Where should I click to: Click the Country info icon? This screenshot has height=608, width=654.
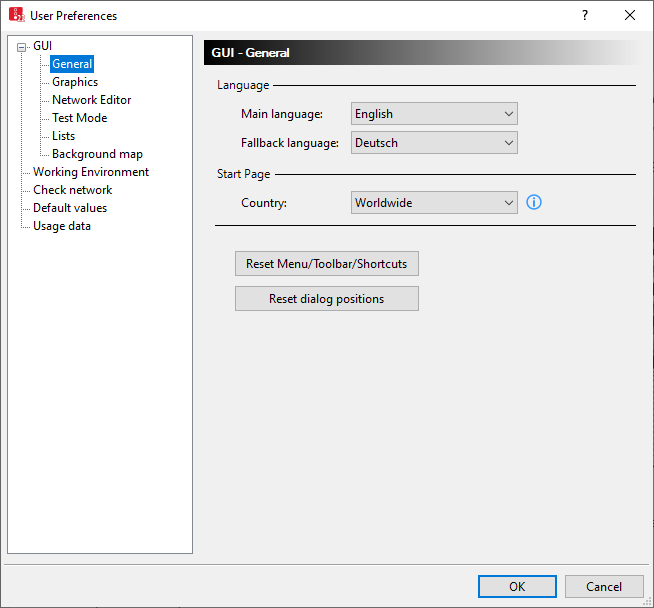click(534, 203)
